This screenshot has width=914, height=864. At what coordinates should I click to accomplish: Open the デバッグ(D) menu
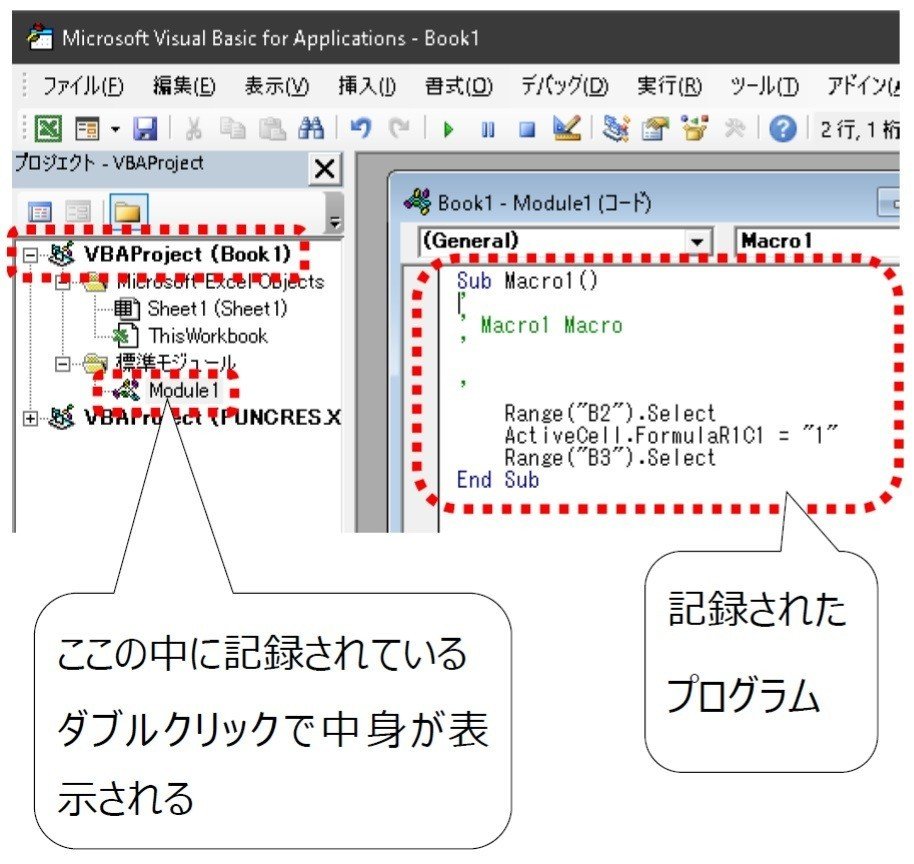tap(565, 86)
